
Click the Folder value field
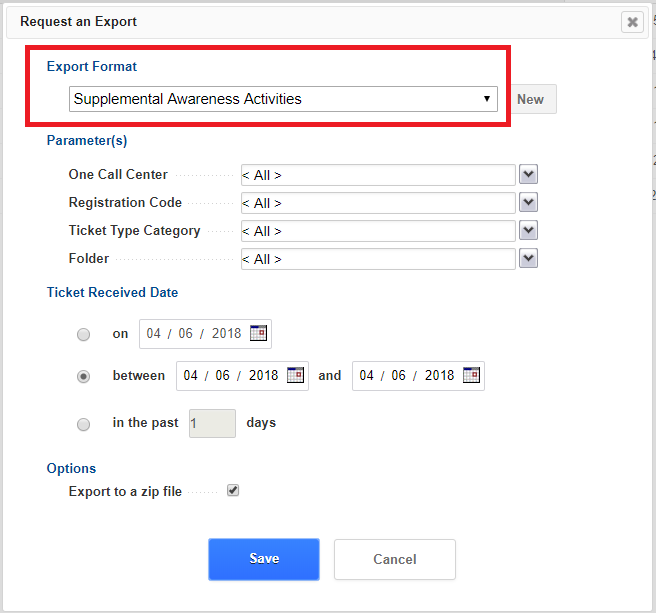378,259
